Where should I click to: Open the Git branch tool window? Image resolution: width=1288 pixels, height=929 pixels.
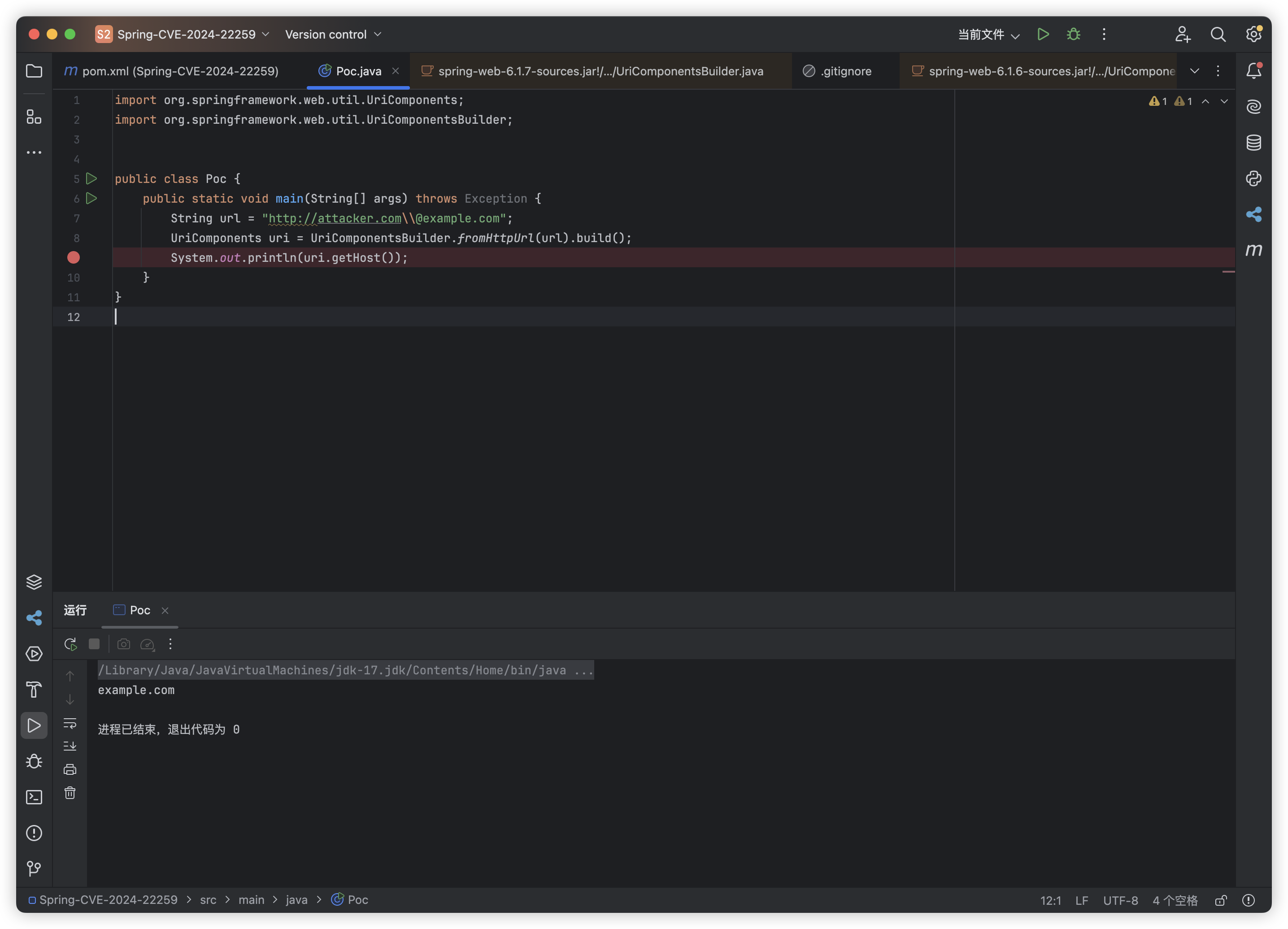point(34,869)
